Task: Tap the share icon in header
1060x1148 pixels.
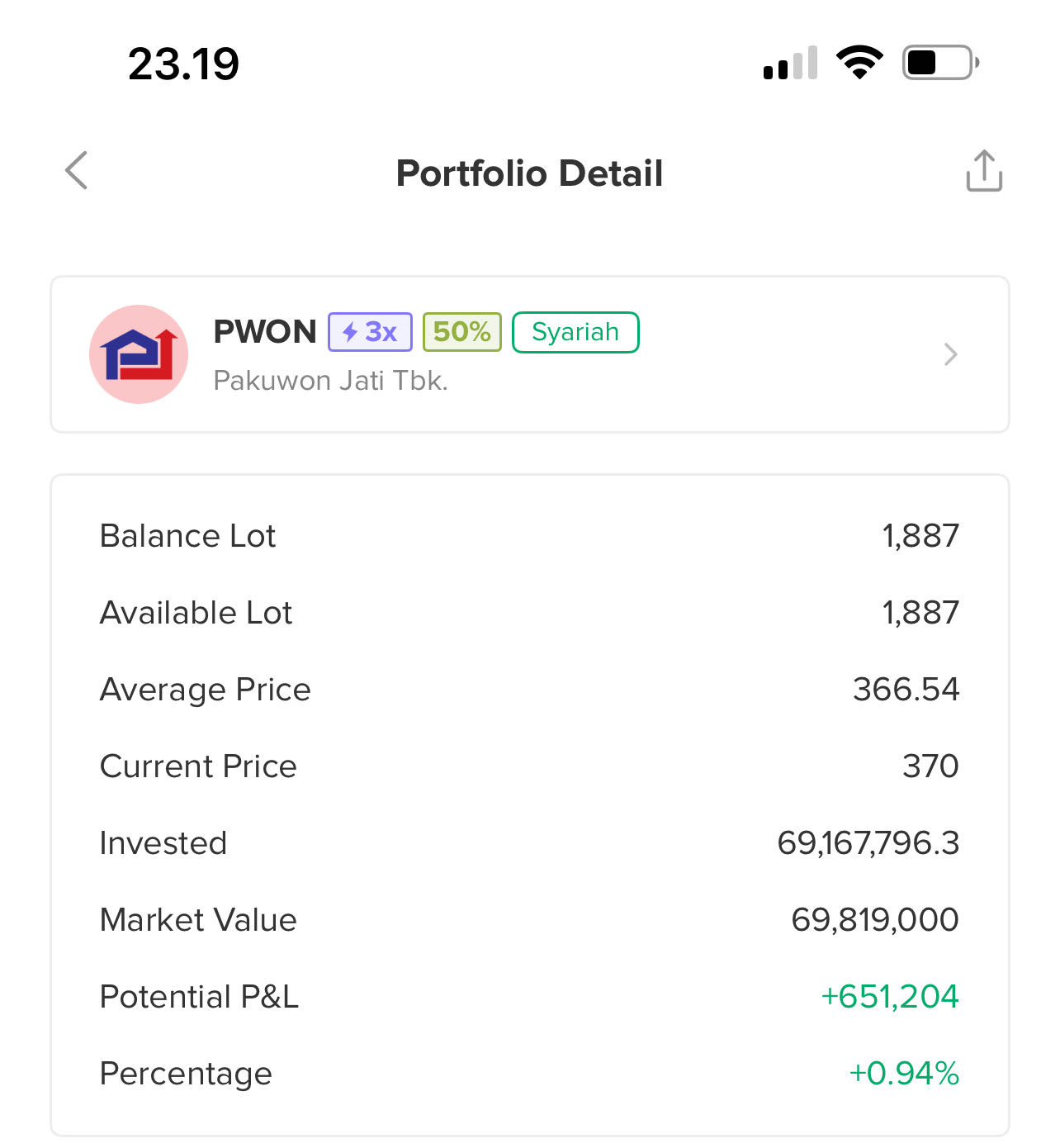Action: tap(984, 171)
